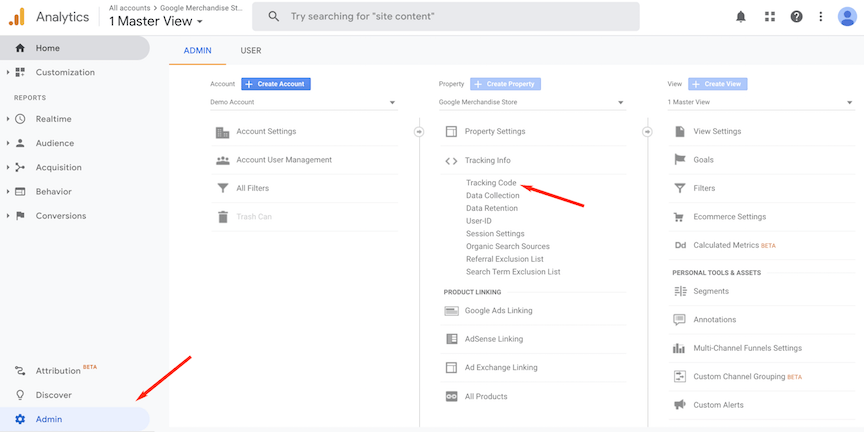
Task: Click the Account User Management people icon
Action: pos(223,160)
